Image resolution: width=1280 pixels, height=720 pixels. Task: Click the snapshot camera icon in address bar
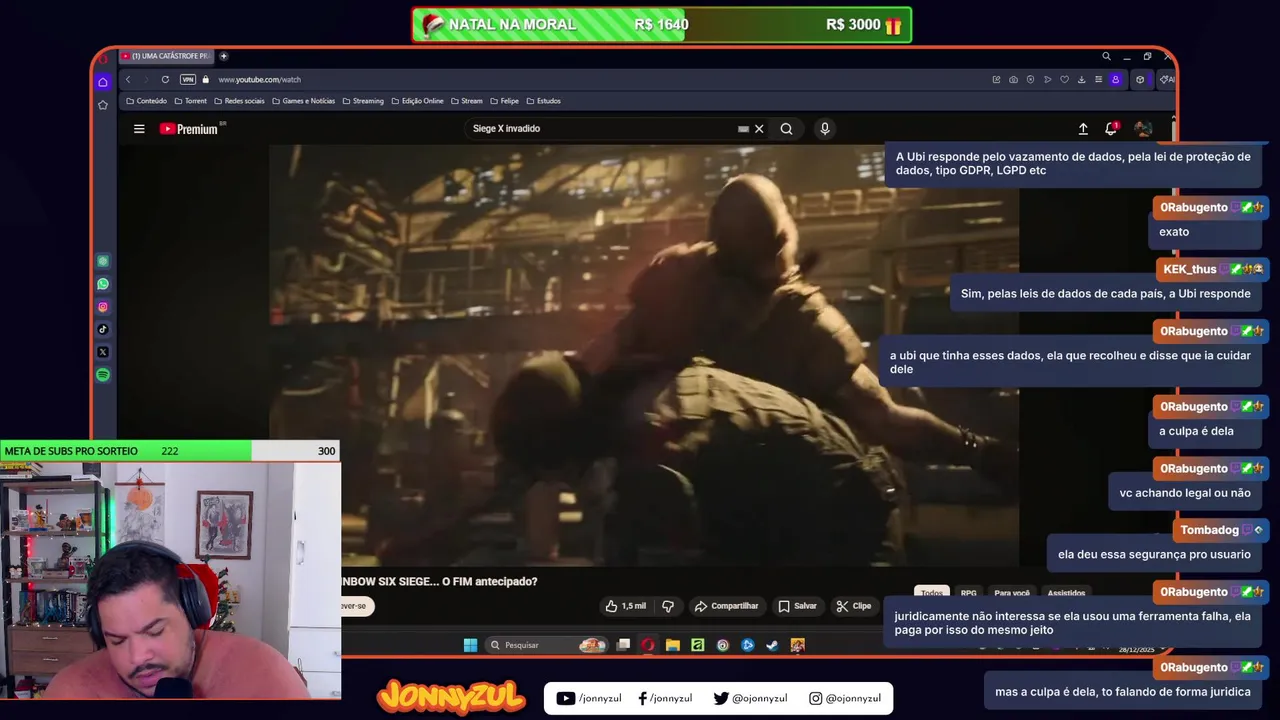(x=1013, y=79)
